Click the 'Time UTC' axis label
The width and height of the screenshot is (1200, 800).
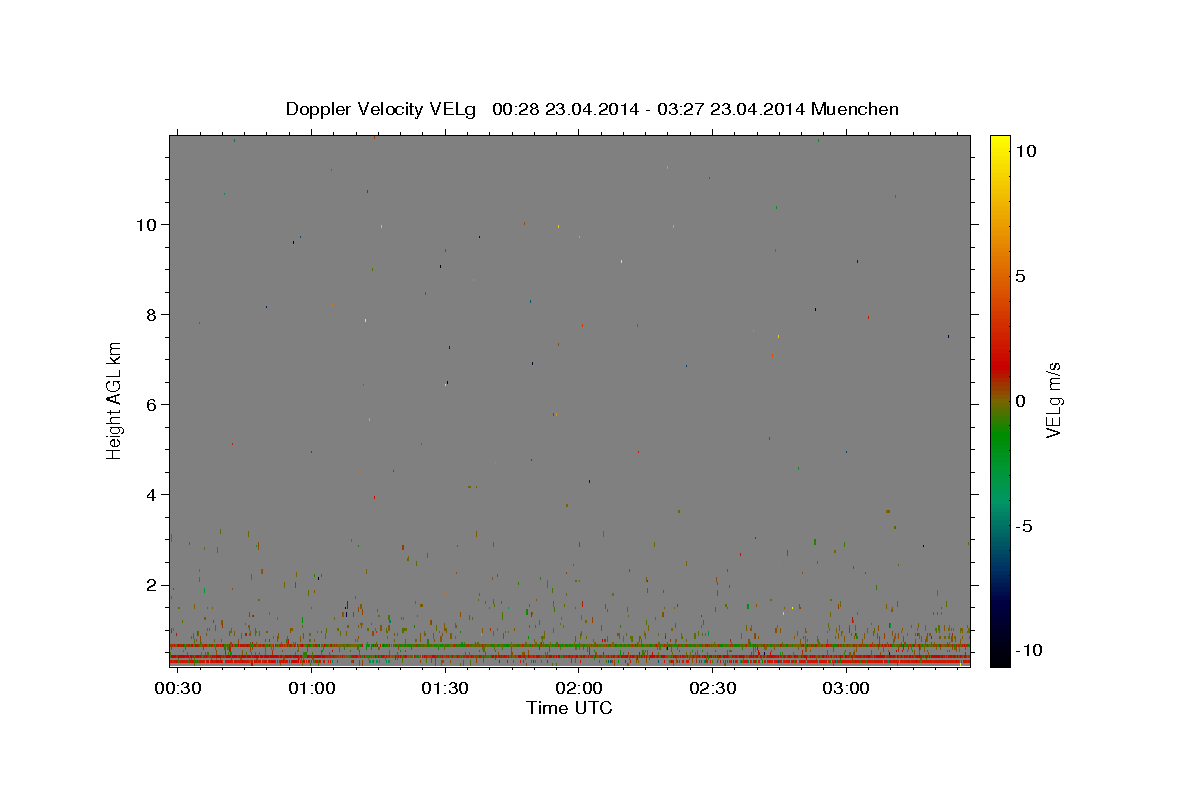570,708
